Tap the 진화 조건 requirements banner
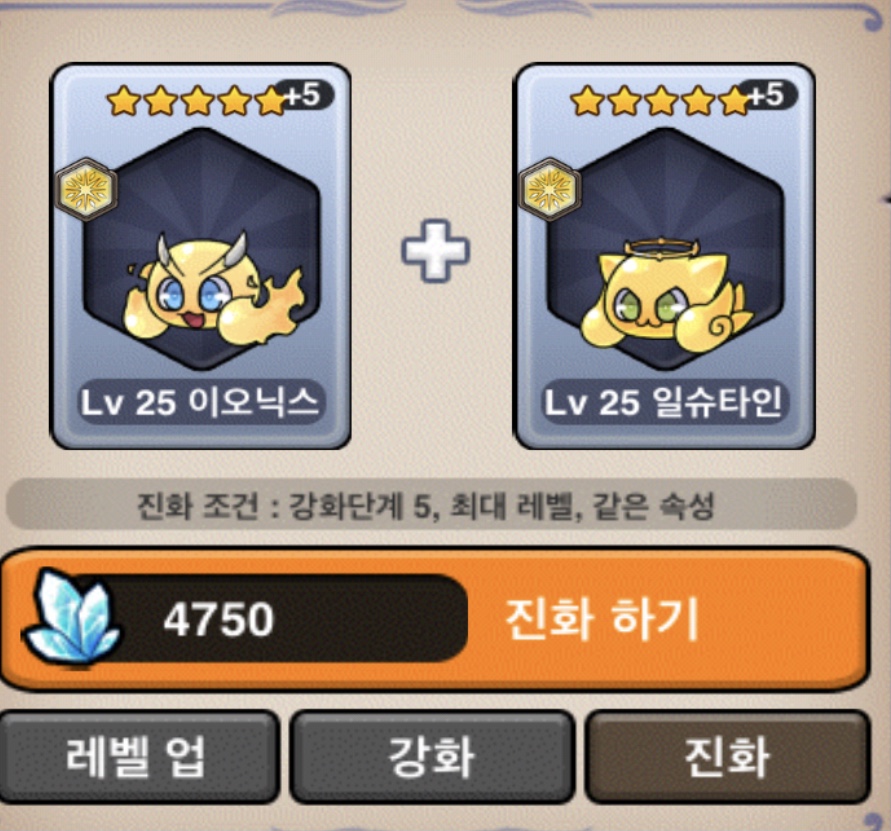The height and width of the screenshot is (831, 891). click(431, 505)
